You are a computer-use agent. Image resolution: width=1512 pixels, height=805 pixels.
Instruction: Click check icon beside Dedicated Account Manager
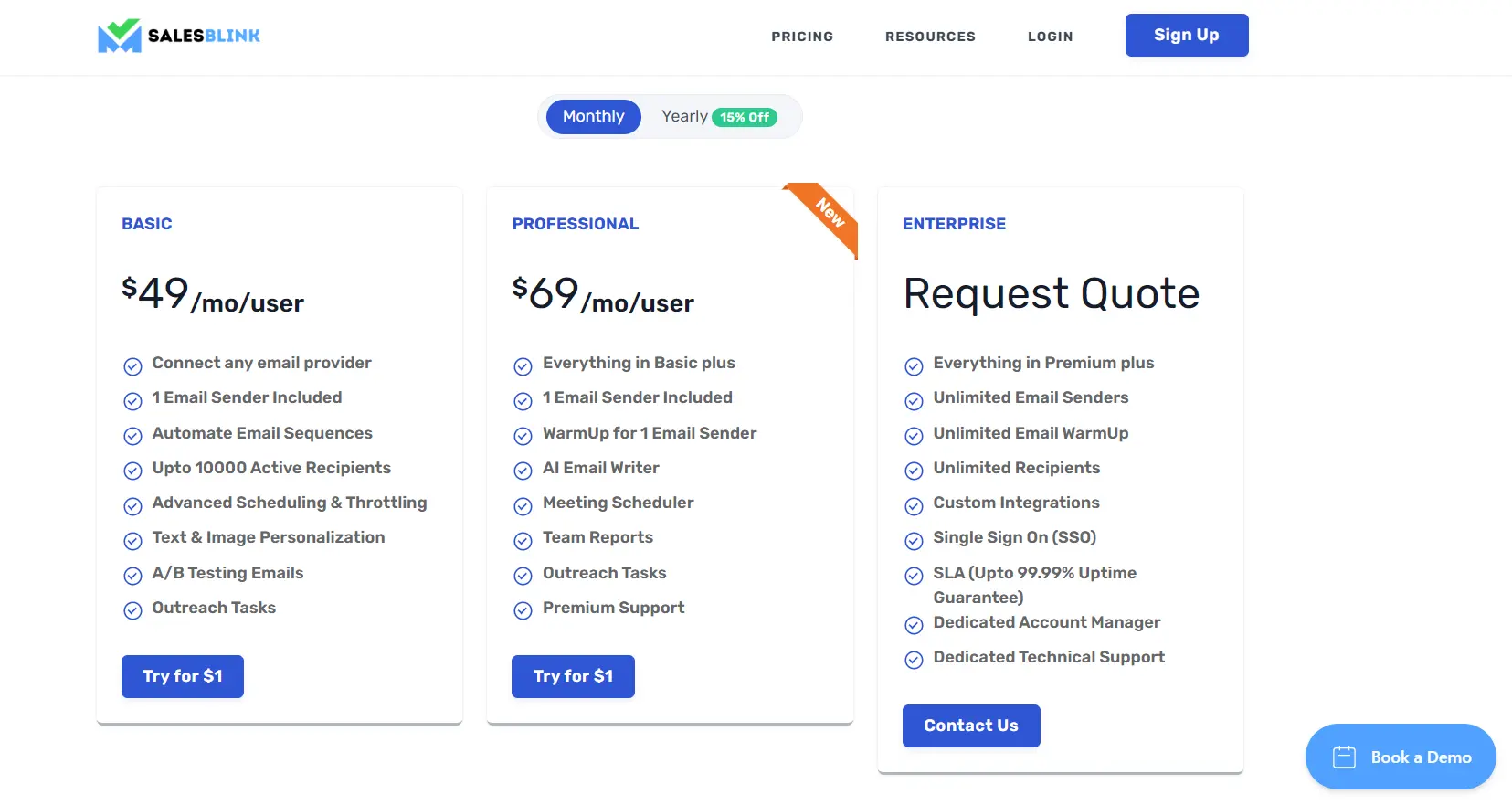pyautogui.click(x=914, y=626)
